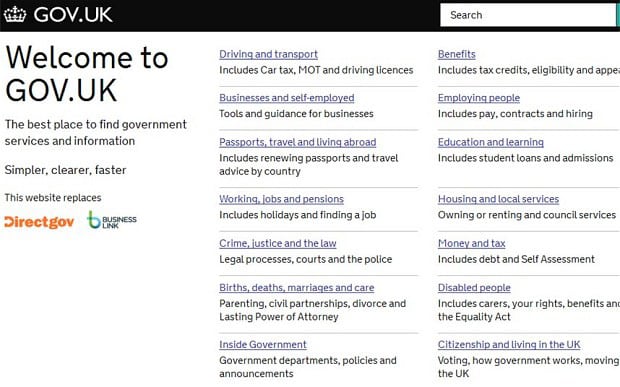Image resolution: width=620 pixels, height=387 pixels.
Task: Go to Working, jobs and pensions
Action: (282, 199)
